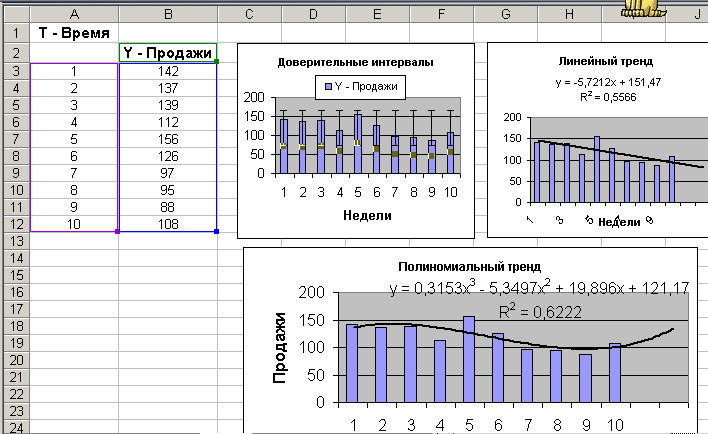The width and height of the screenshot is (708, 434).
Task: Select the cell containing value 156
Action: tap(167, 138)
